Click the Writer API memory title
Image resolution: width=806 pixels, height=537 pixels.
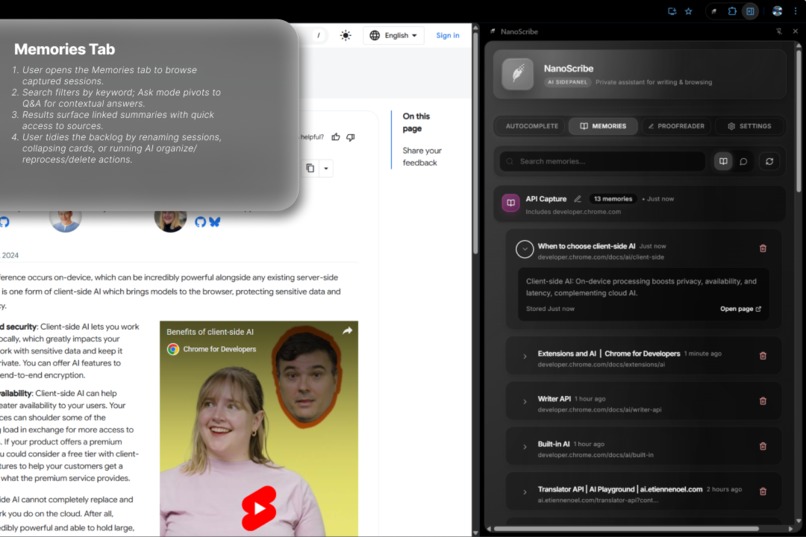[x=554, y=399]
